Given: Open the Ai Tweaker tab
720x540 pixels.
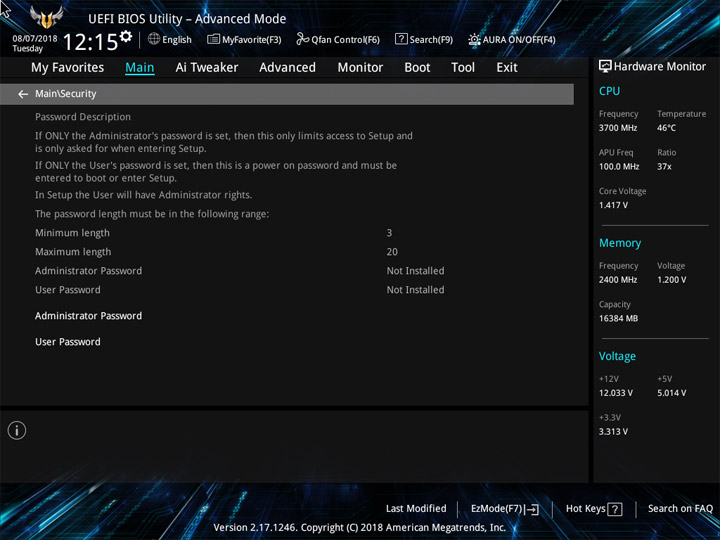Looking at the screenshot, I should point(207,68).
